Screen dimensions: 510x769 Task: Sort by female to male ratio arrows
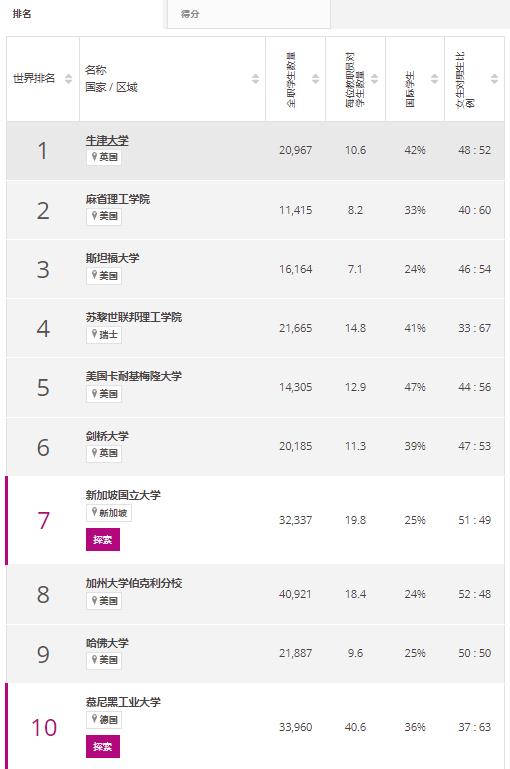pos(494,78)
